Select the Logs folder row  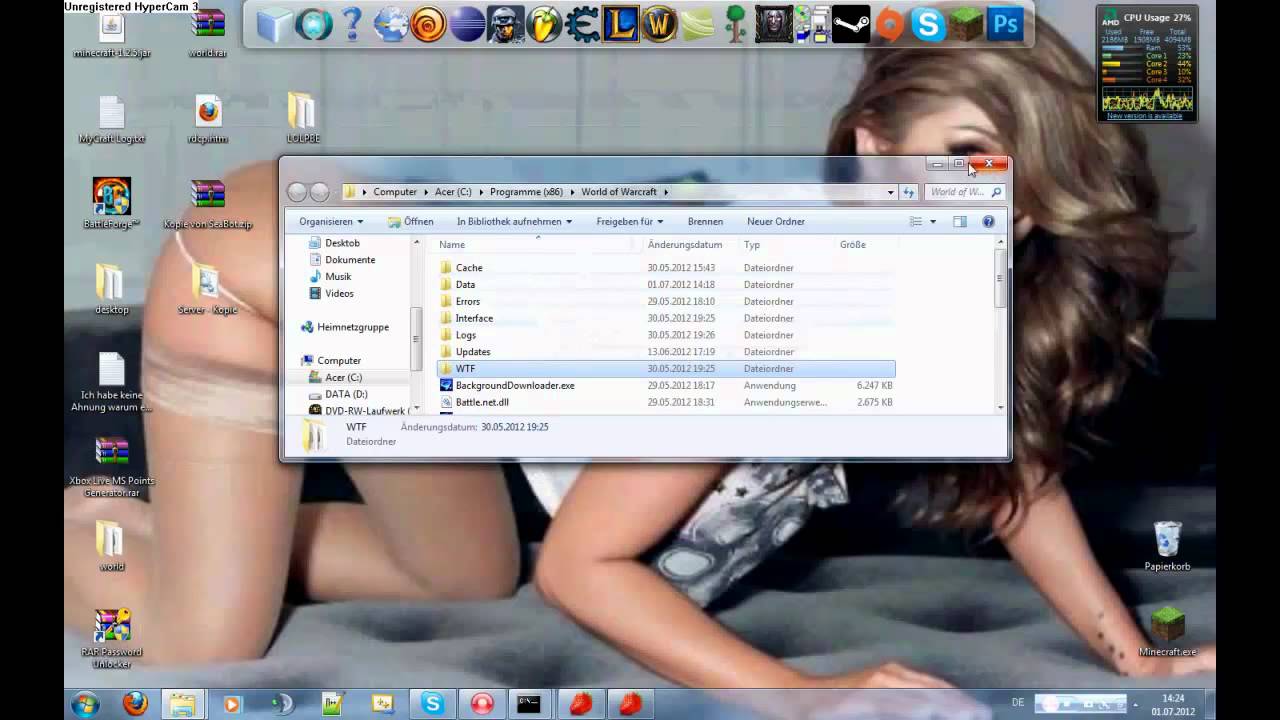point(665,335)
